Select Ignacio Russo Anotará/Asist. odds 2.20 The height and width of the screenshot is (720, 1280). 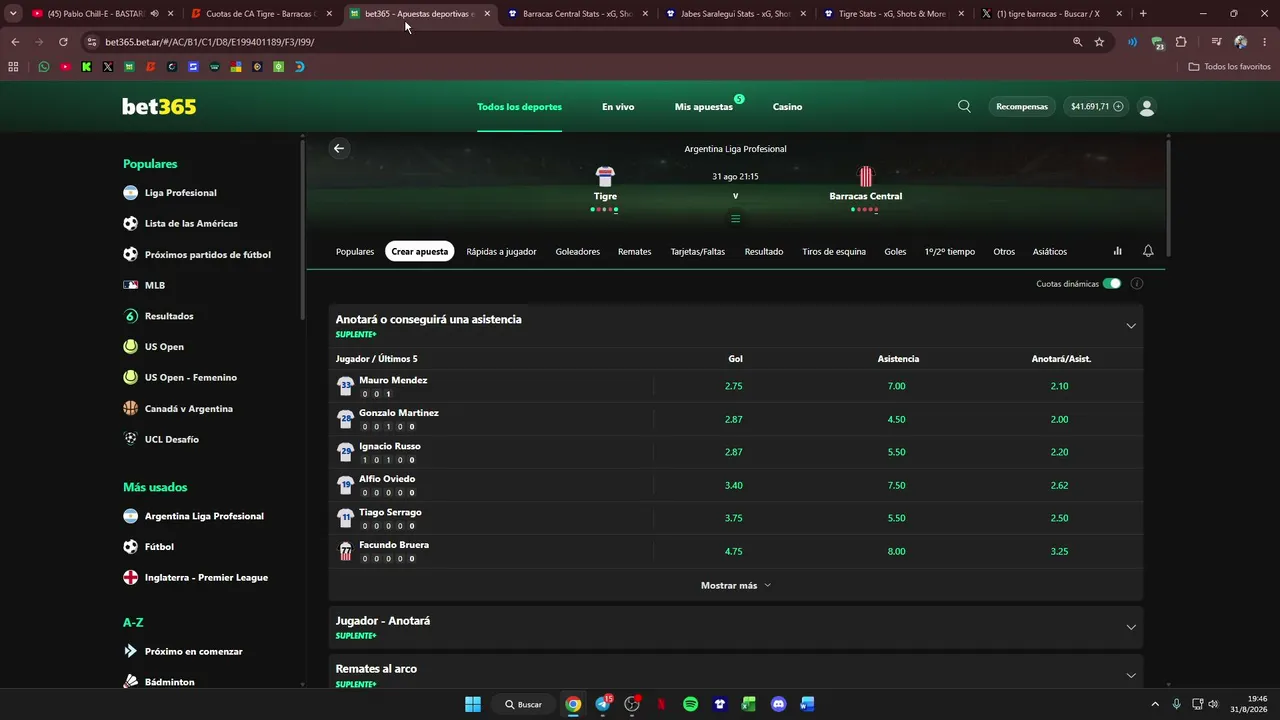point(1060,452)
